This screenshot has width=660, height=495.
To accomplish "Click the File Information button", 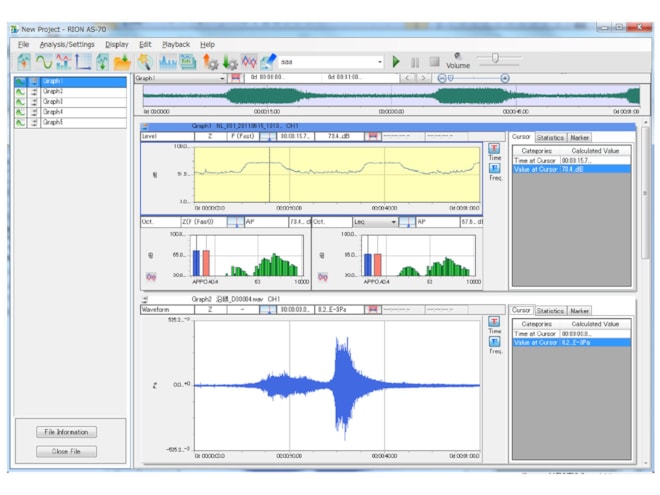I will tap(67, 432).
